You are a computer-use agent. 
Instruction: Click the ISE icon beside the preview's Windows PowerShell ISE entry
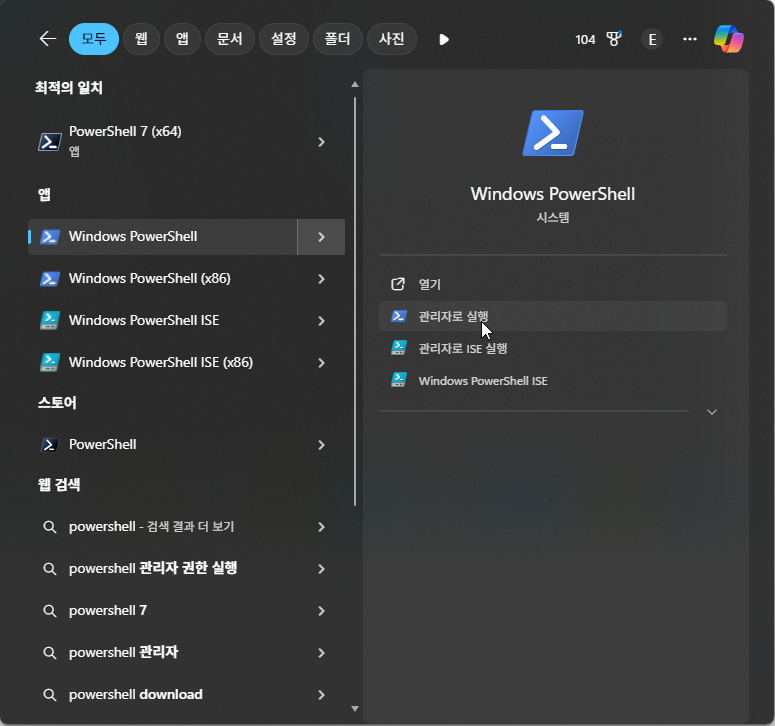tap(399, 380)
